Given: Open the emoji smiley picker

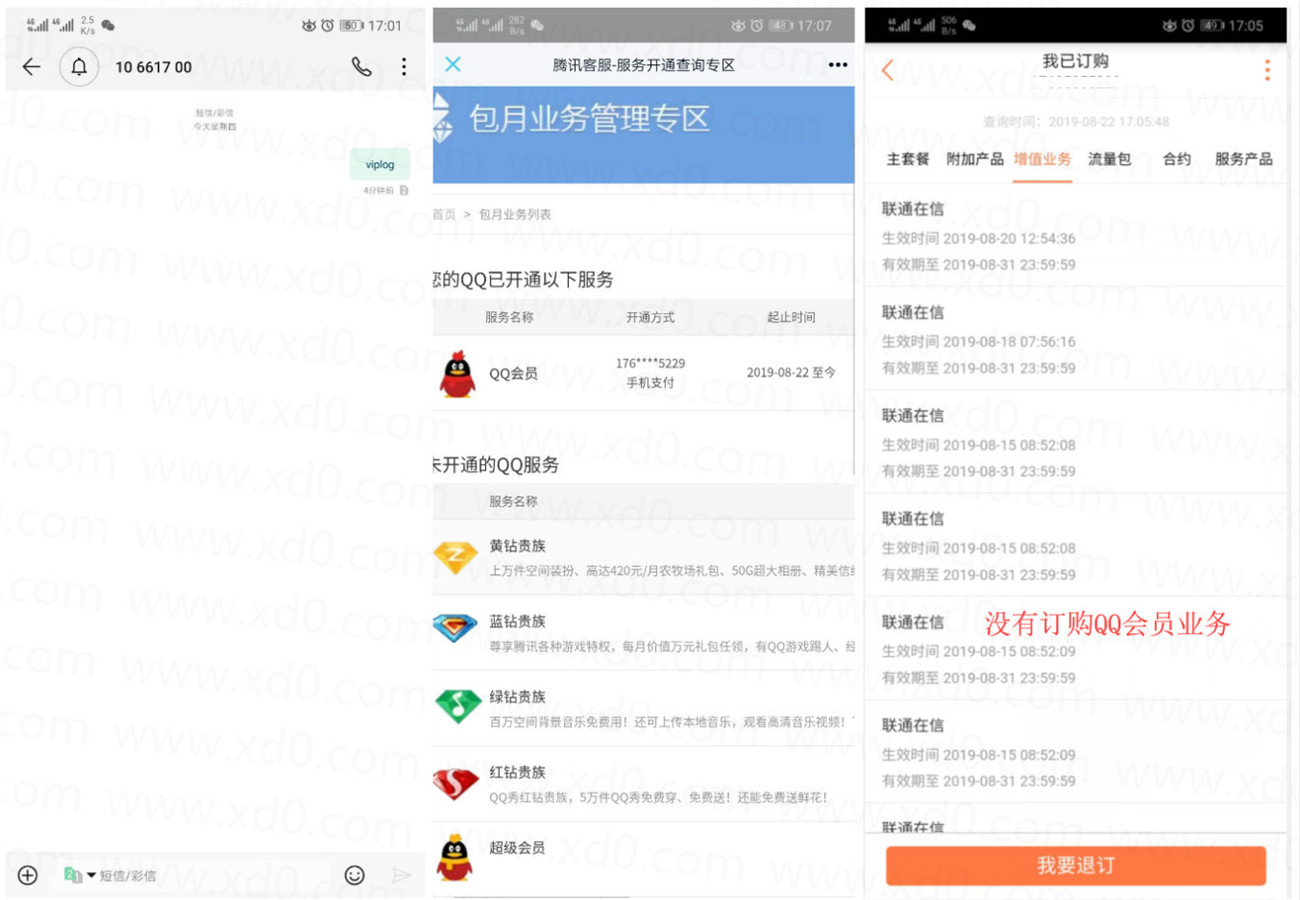Looking at the screenshot, I should pos(354,875).
